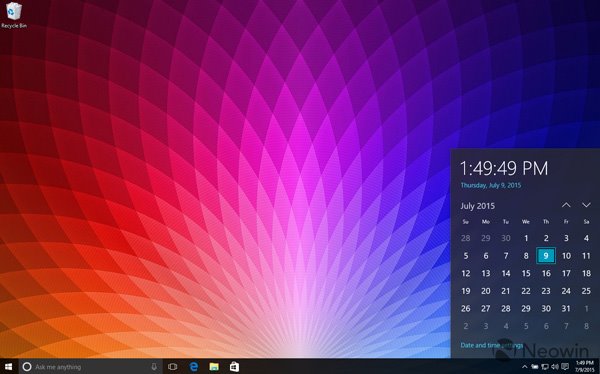Select highlighted day 9 in calendar
The height and width of the screenshot is (374, 600).
(546, 256)
